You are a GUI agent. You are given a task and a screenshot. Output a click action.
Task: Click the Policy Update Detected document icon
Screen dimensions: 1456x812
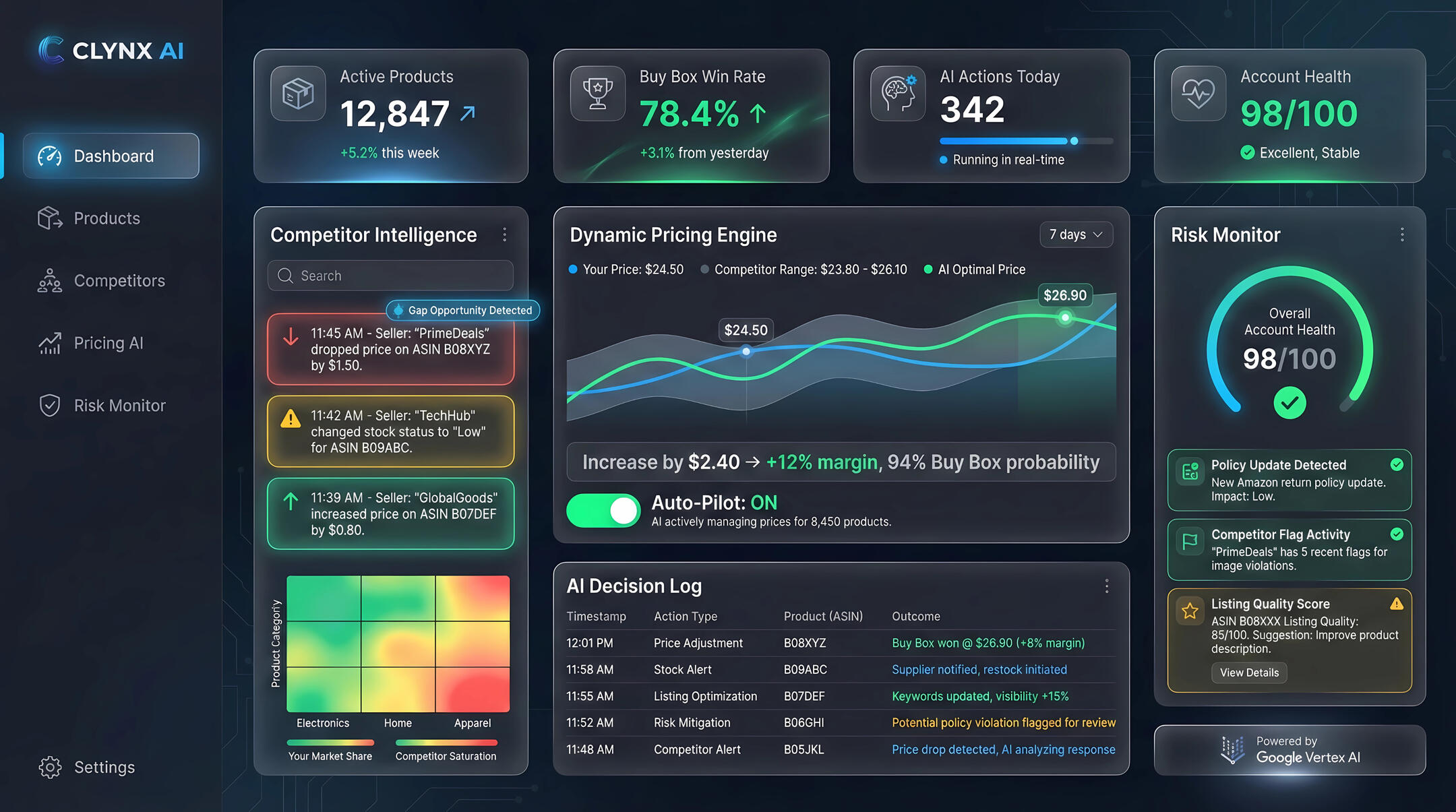point(1190,470)
